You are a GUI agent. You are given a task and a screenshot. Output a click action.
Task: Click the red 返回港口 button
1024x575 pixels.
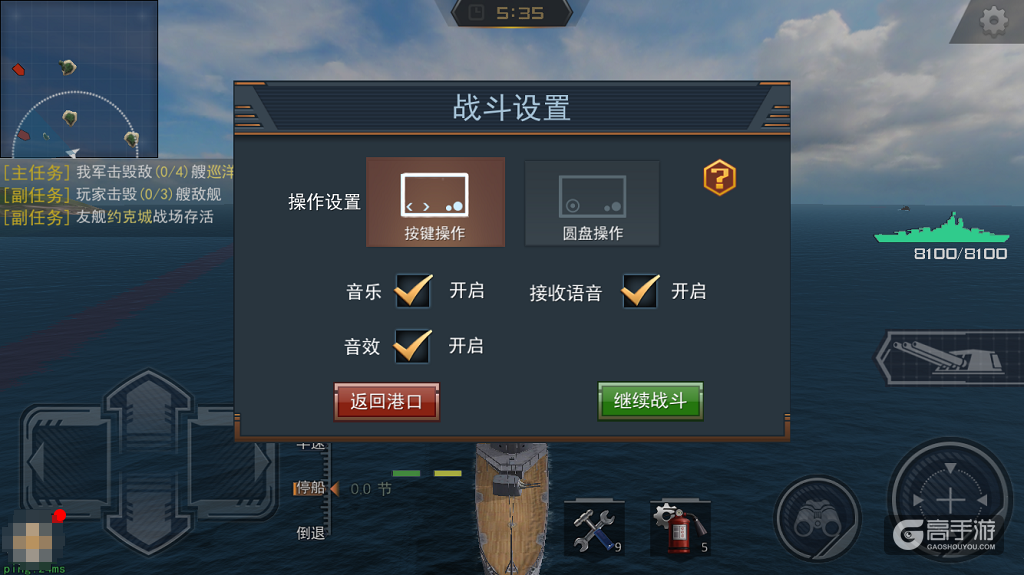pos(387,401)
